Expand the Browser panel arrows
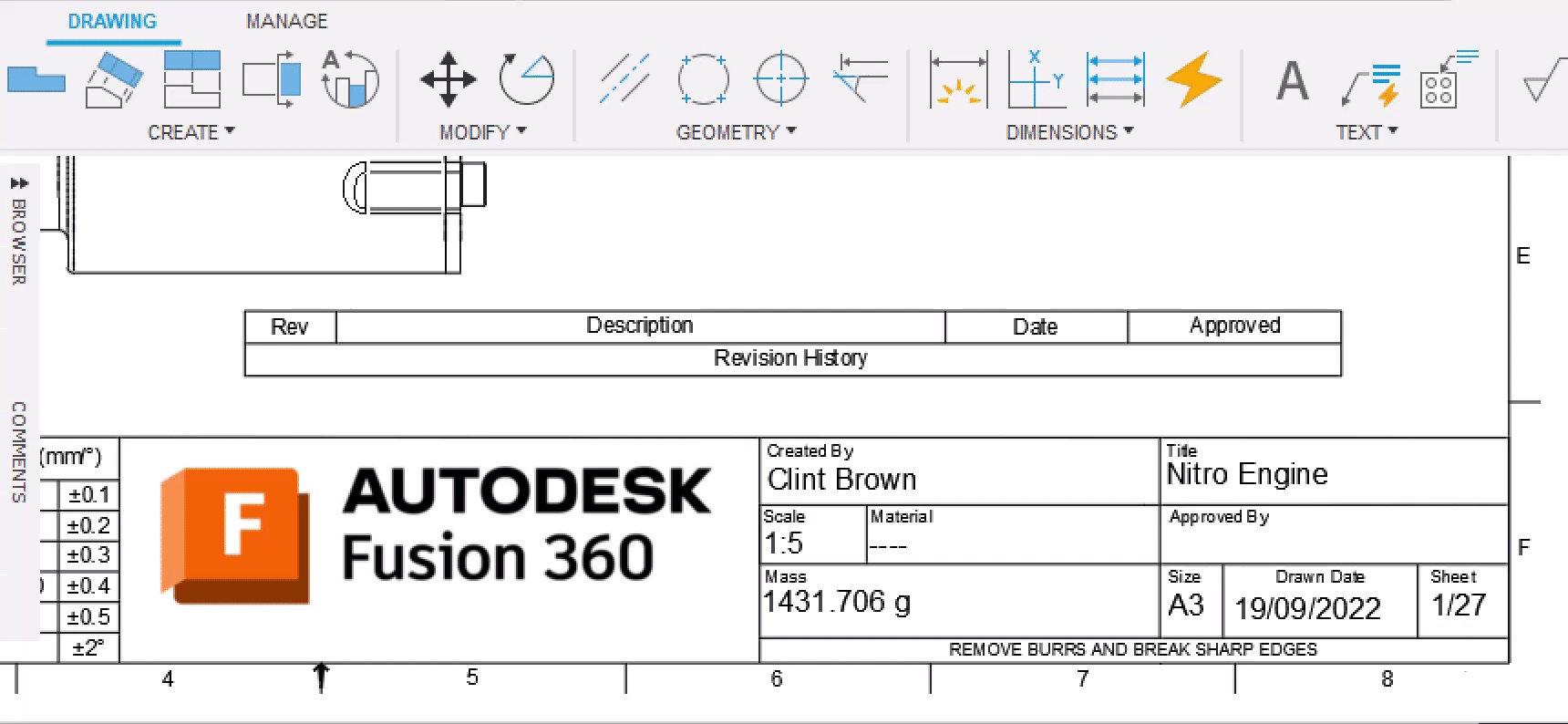 coord(19,183)
